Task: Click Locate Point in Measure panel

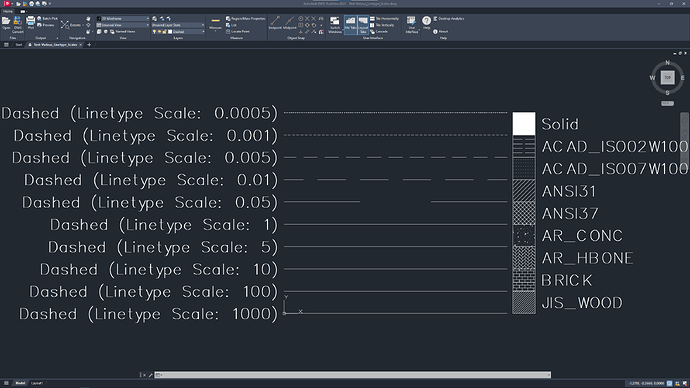Action: [x=238, y=31]
